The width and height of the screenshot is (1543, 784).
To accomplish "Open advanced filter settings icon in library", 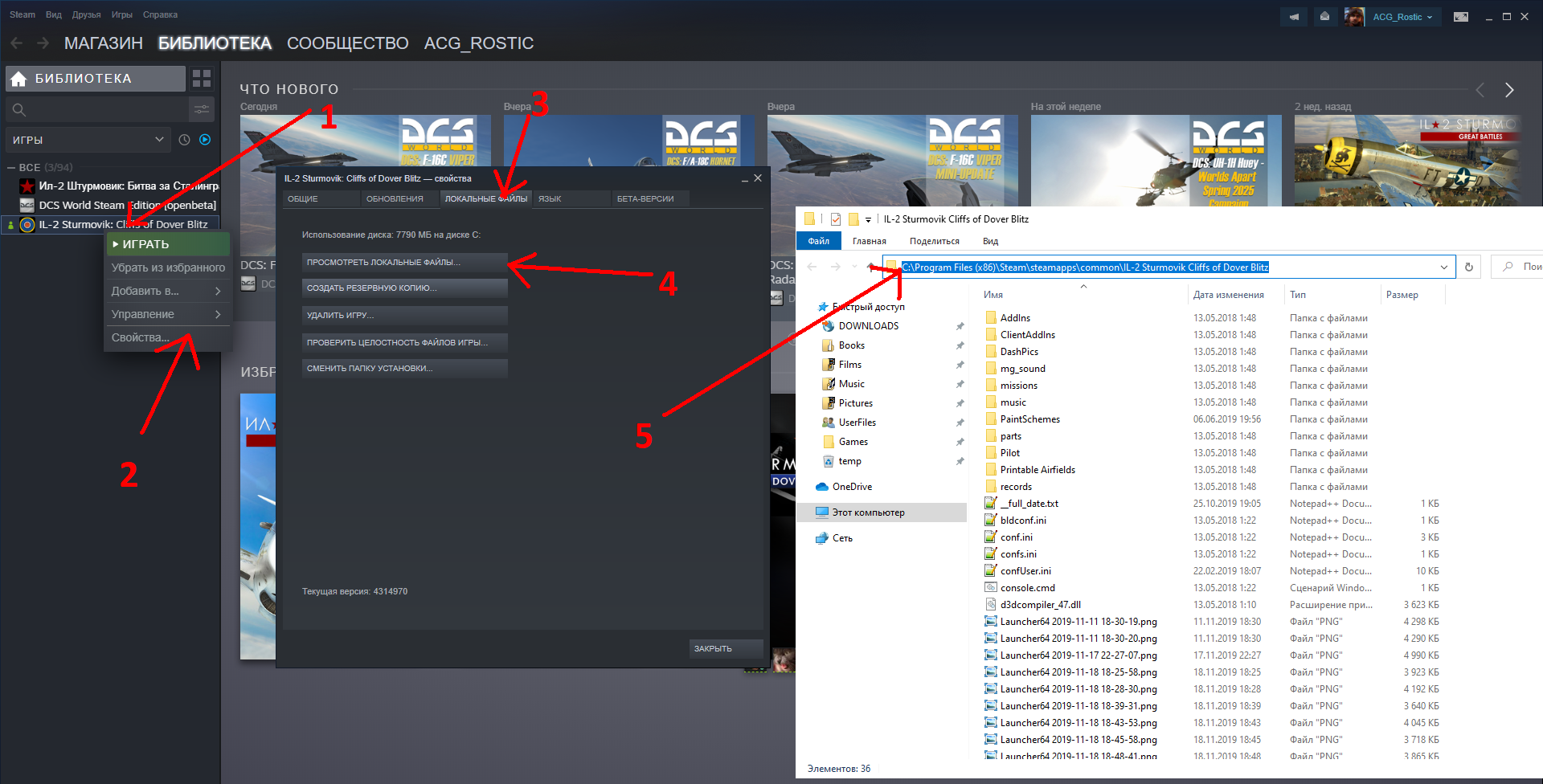I will coord(202,109).
